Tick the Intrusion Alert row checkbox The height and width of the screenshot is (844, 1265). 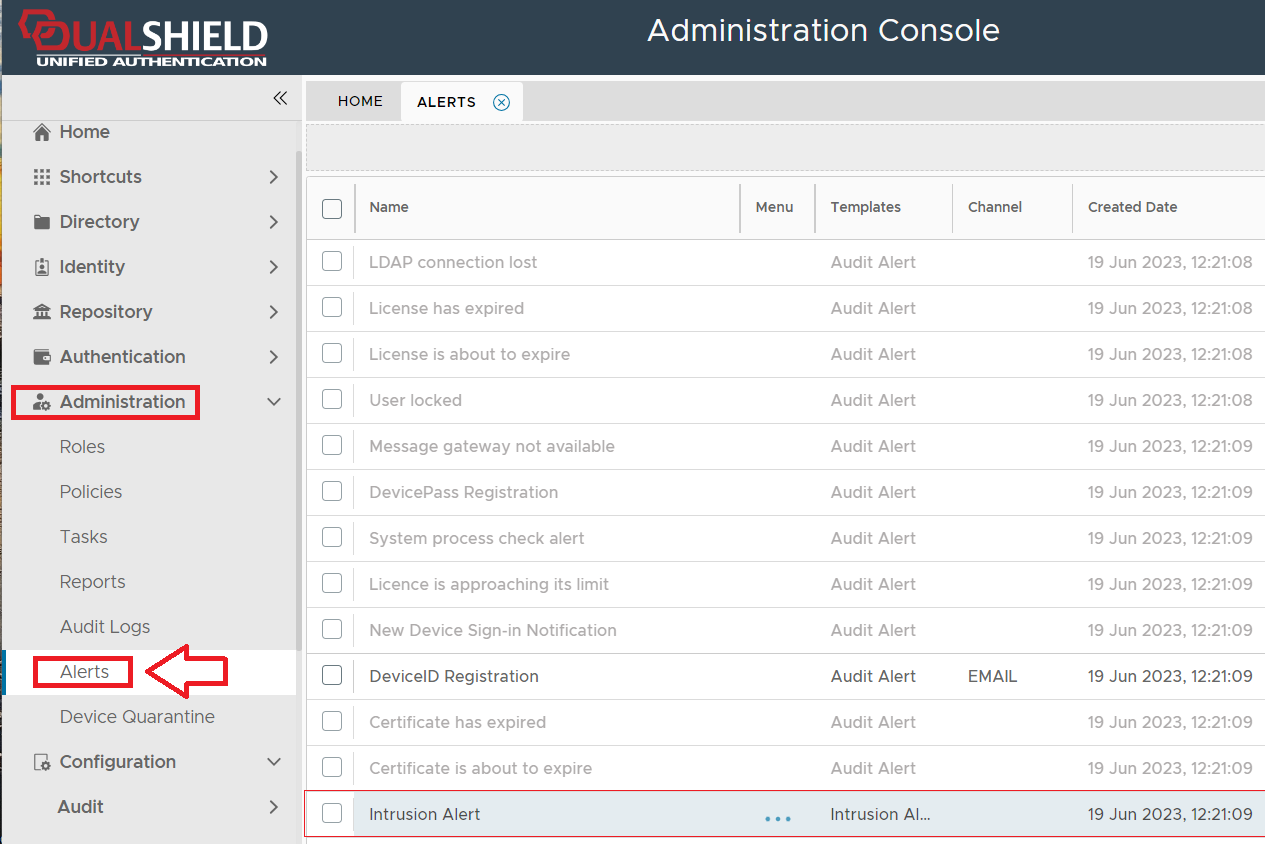point(332,813)
